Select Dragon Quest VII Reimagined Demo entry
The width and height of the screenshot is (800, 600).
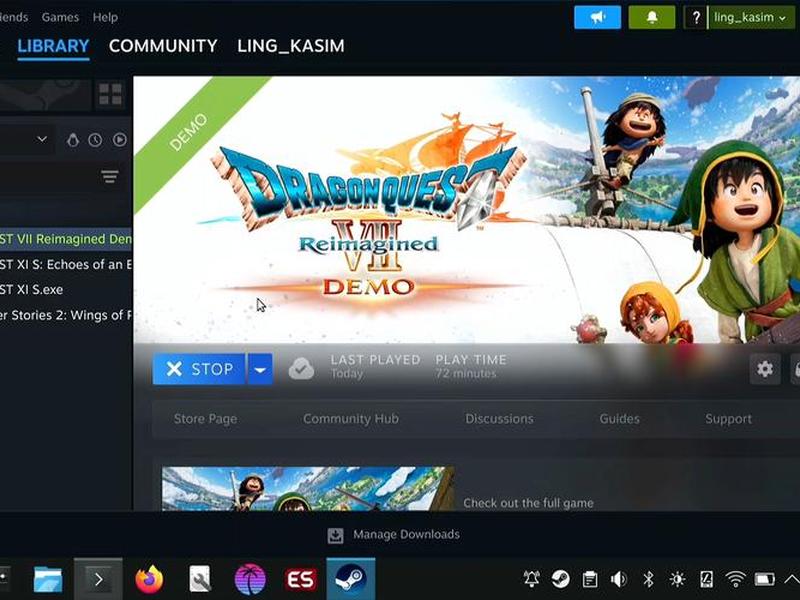tap(66, 239)
